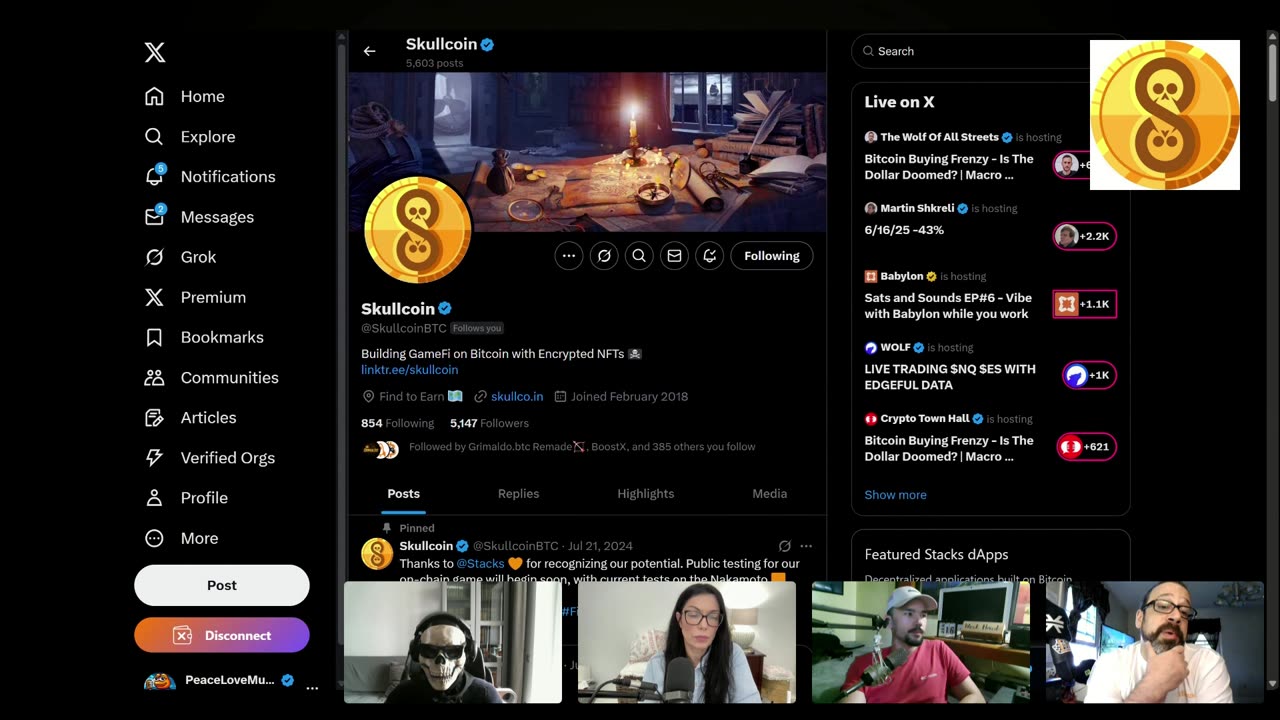This screenshot has width=1280, height=720.
Task: Open 'Followed by Grimaldo.btc' mutual followers
Action: (582, 447)
